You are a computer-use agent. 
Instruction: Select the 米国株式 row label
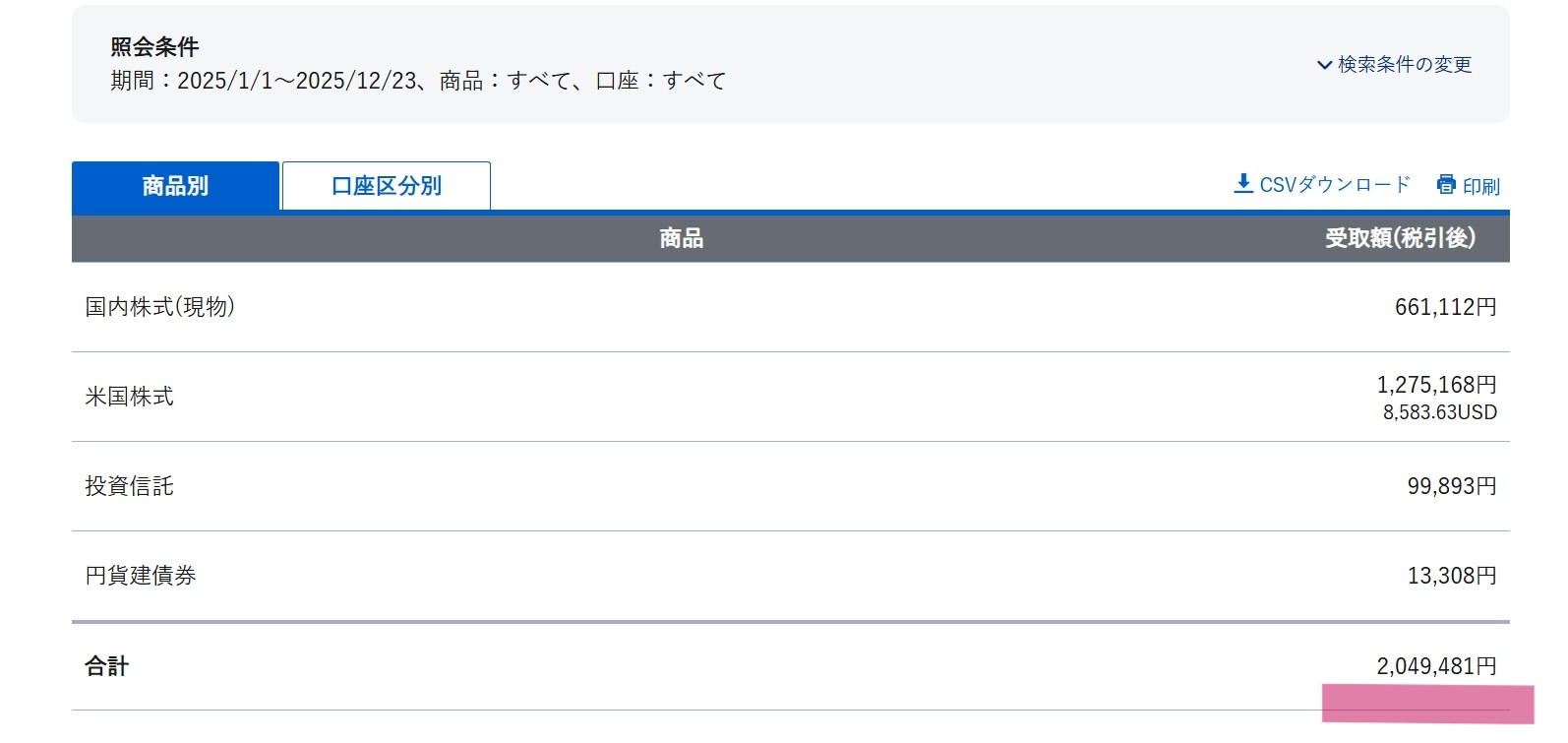tap(129, 397)
